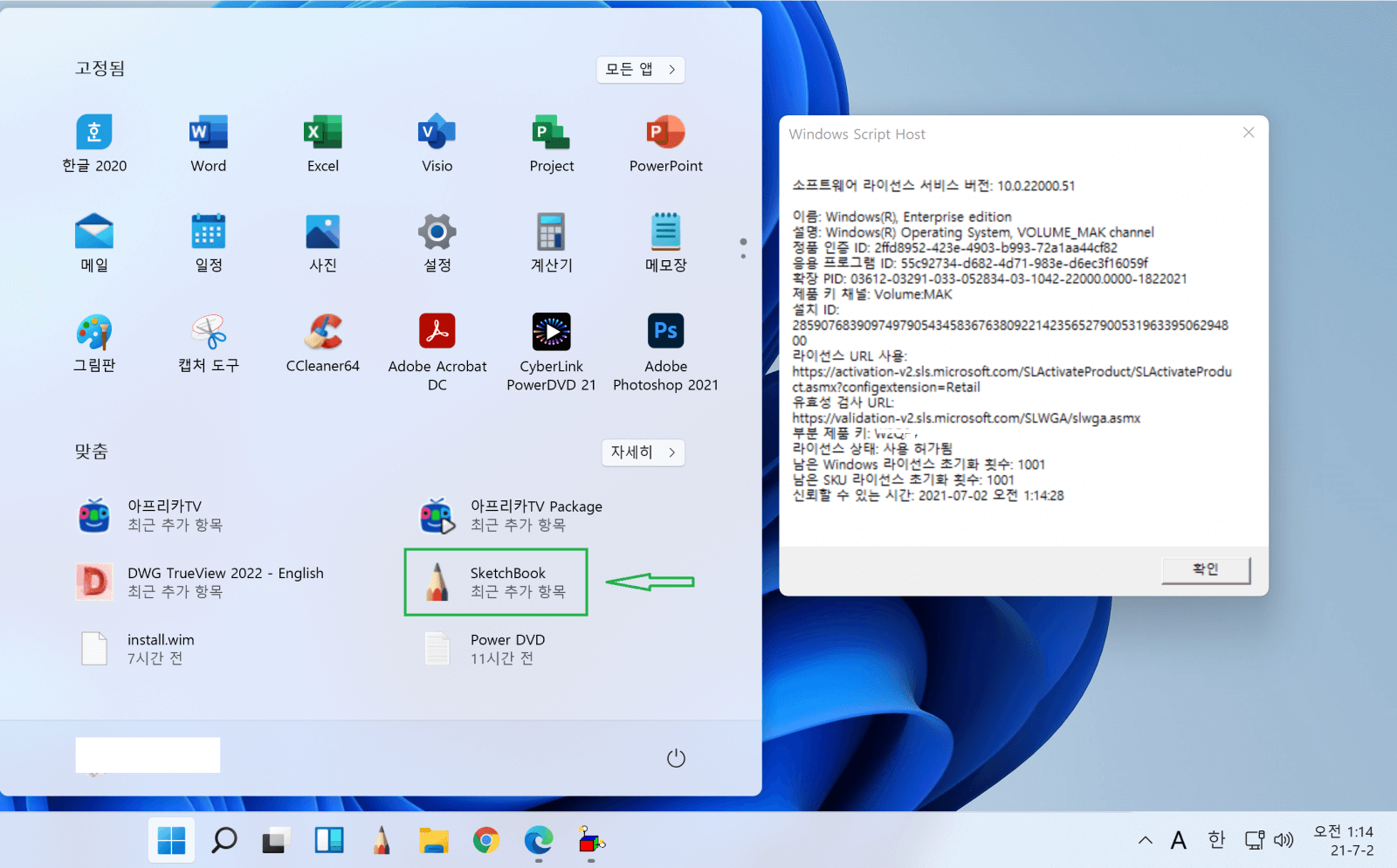This screenshot has width=1397, height=868.
Task: Open 설정 Settings gear
Action: (x=437, y=244)
